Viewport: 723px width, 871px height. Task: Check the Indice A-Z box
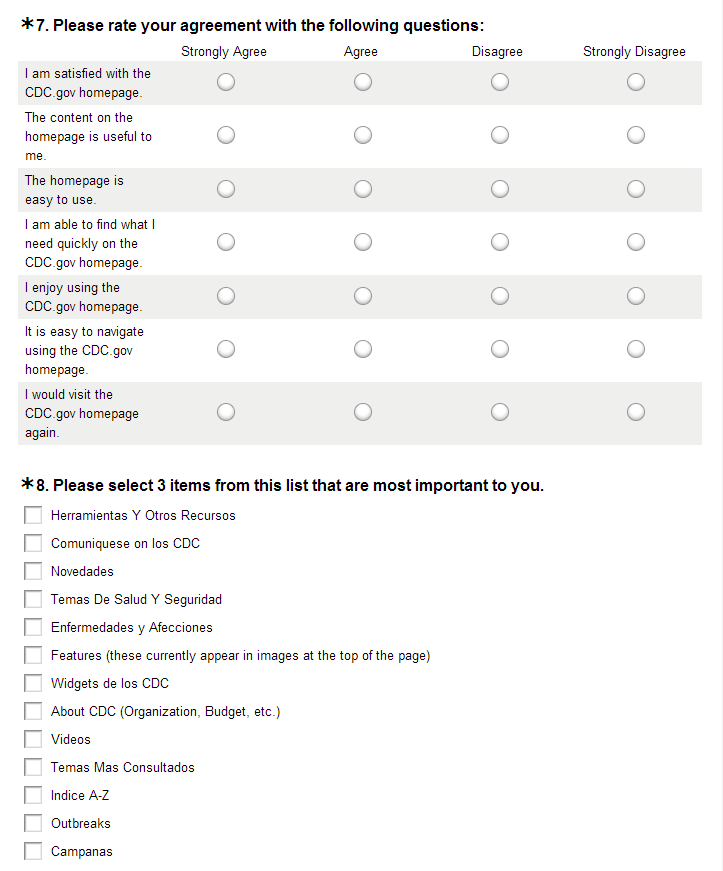click(34, 796)
